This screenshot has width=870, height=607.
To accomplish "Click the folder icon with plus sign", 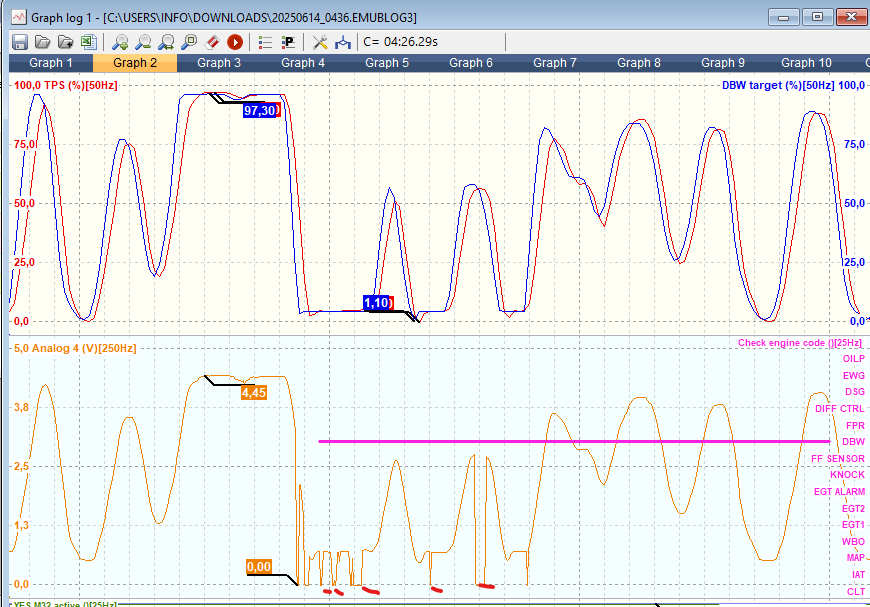I will point(65,42).
